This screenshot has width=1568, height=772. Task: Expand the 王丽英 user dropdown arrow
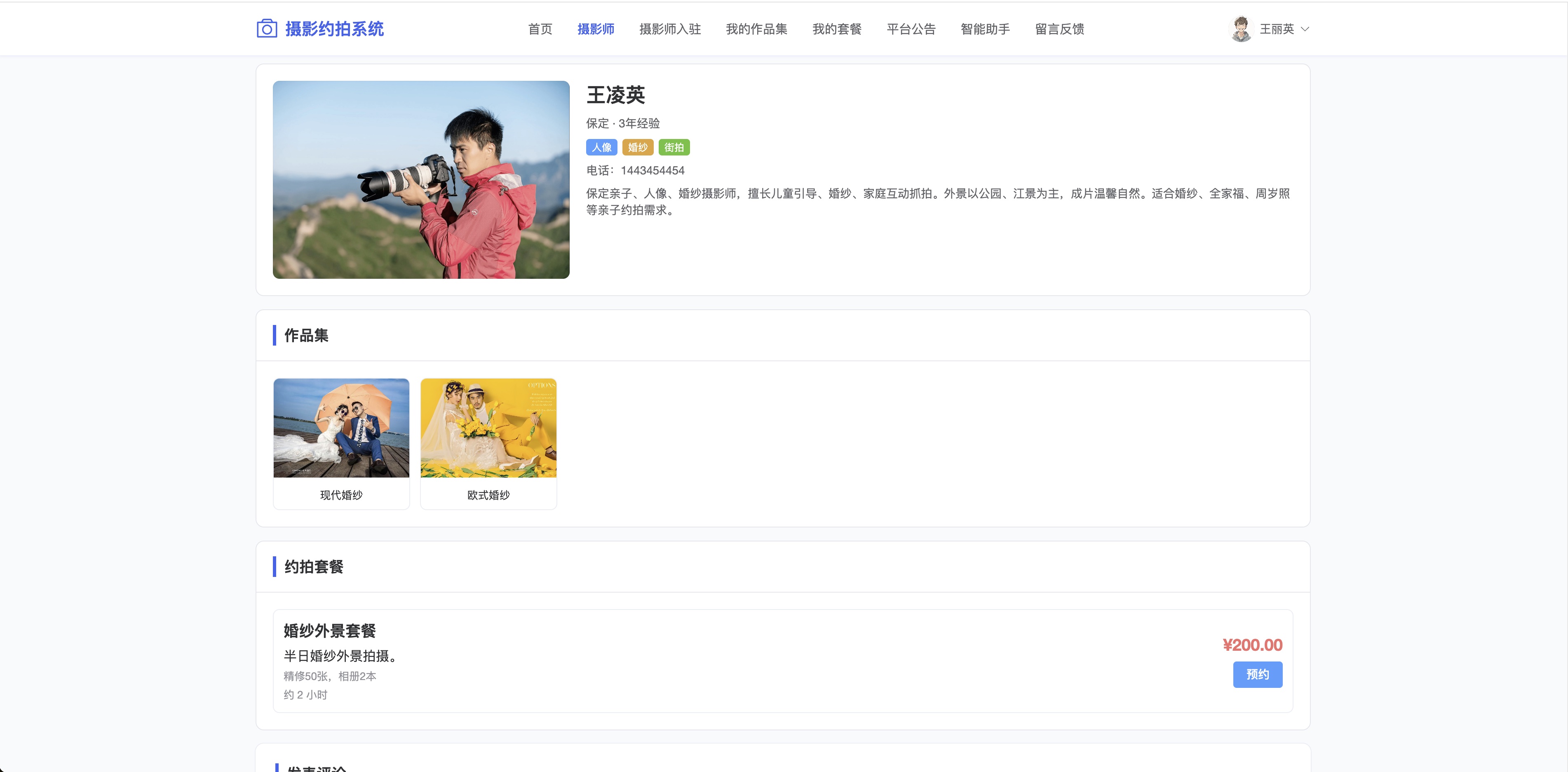pyautogui.click(x=1305, y=28)
